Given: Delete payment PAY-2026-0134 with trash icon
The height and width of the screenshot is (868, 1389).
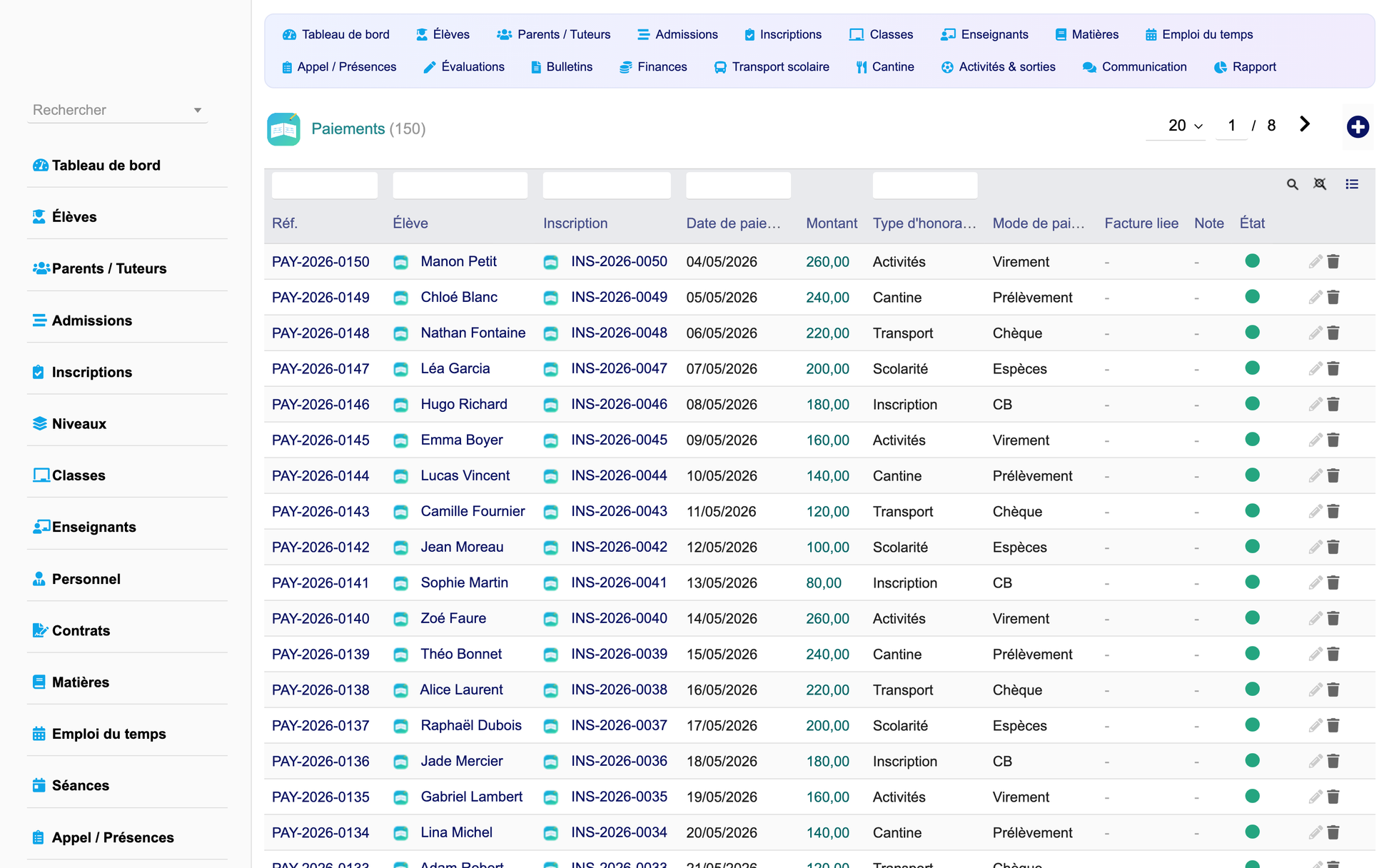Looking at the screenshot, I should 1333,832.
